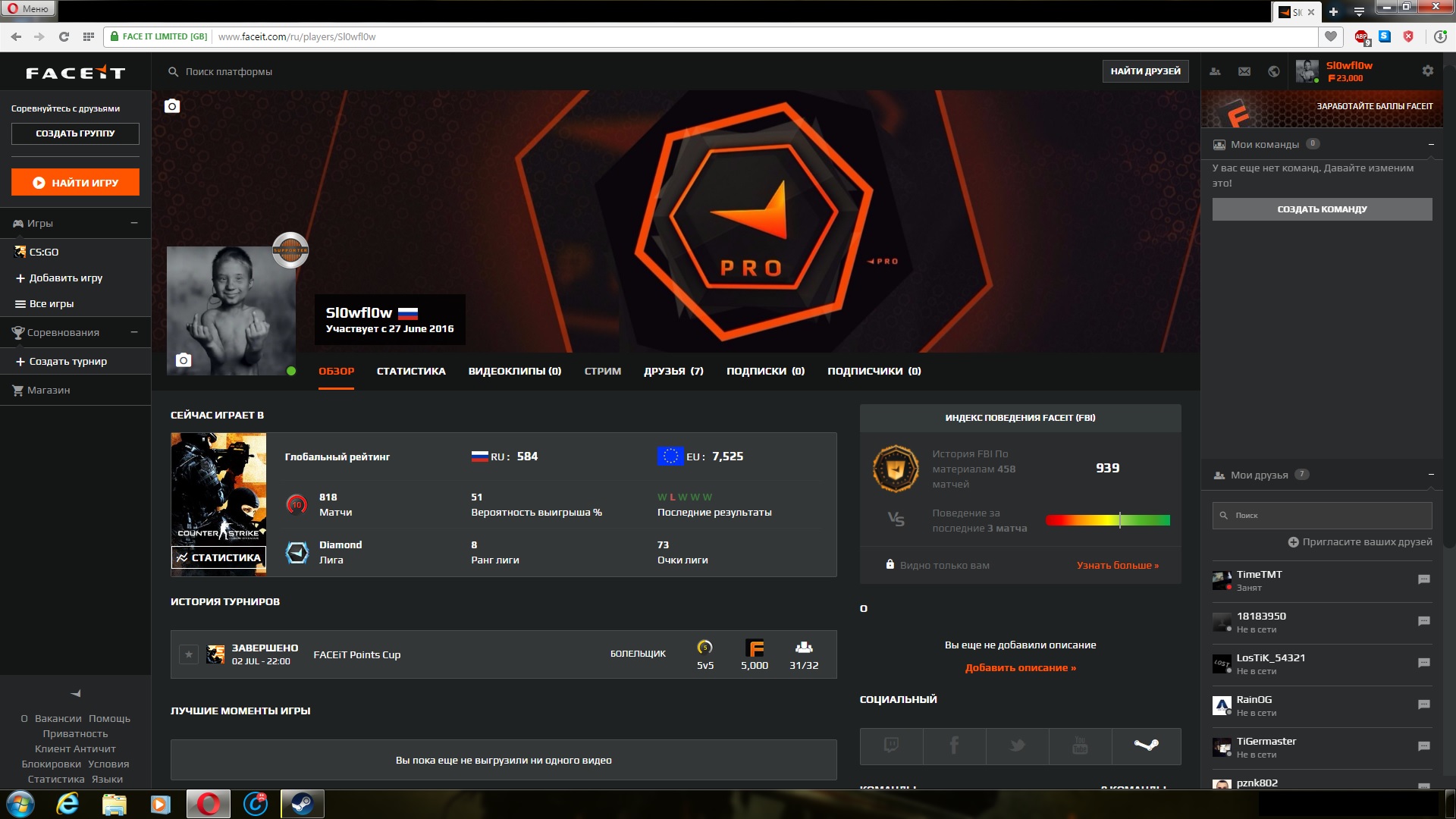The image size is (1456, 819).
Task: Click the friend requests icon in header
Action: pyautogui.click(x=1216, y=71)
